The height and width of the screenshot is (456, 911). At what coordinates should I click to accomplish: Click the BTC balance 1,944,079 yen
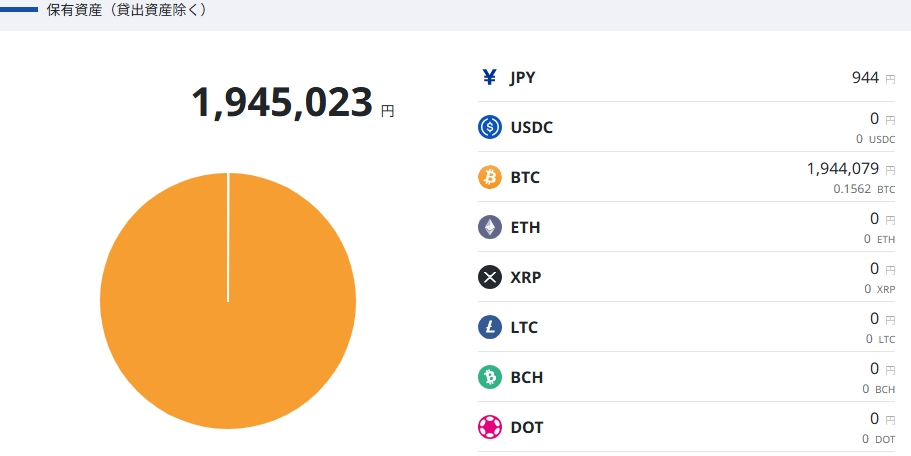(x=842, y=169)
